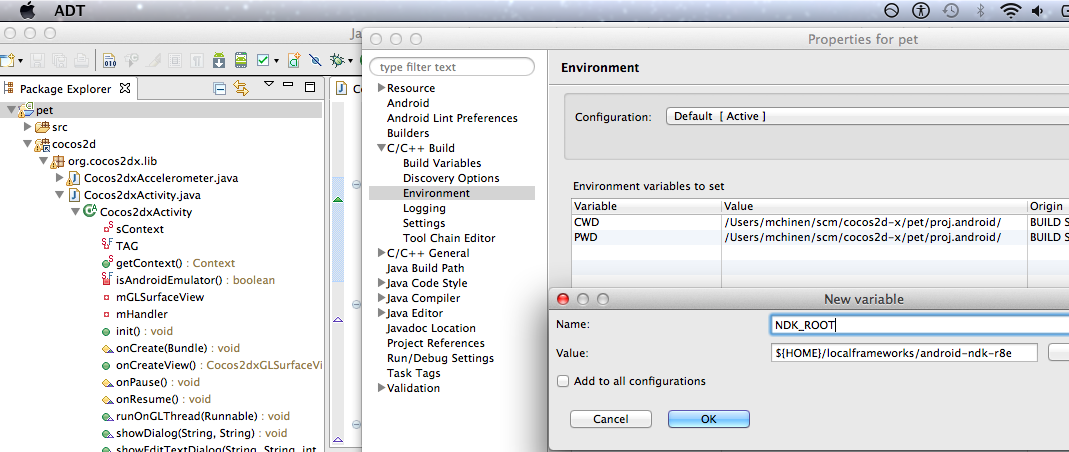Open the ADT application menu
Screen dimensions: 1069x452
68,11
